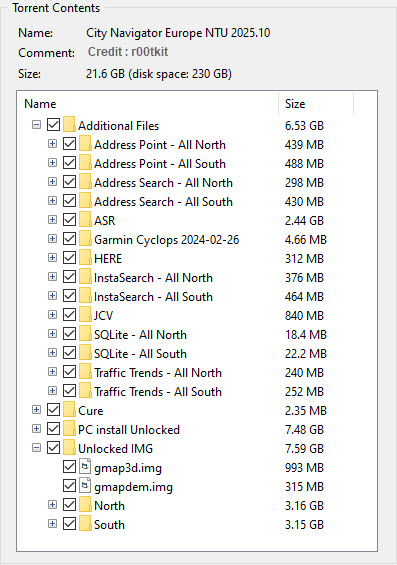Image resolution: width=397 pixels, height=565 pixels.
Task: Uncheck the Garmin Cyclops 2024-02-26 checkbox
Action: click(69, 239)
